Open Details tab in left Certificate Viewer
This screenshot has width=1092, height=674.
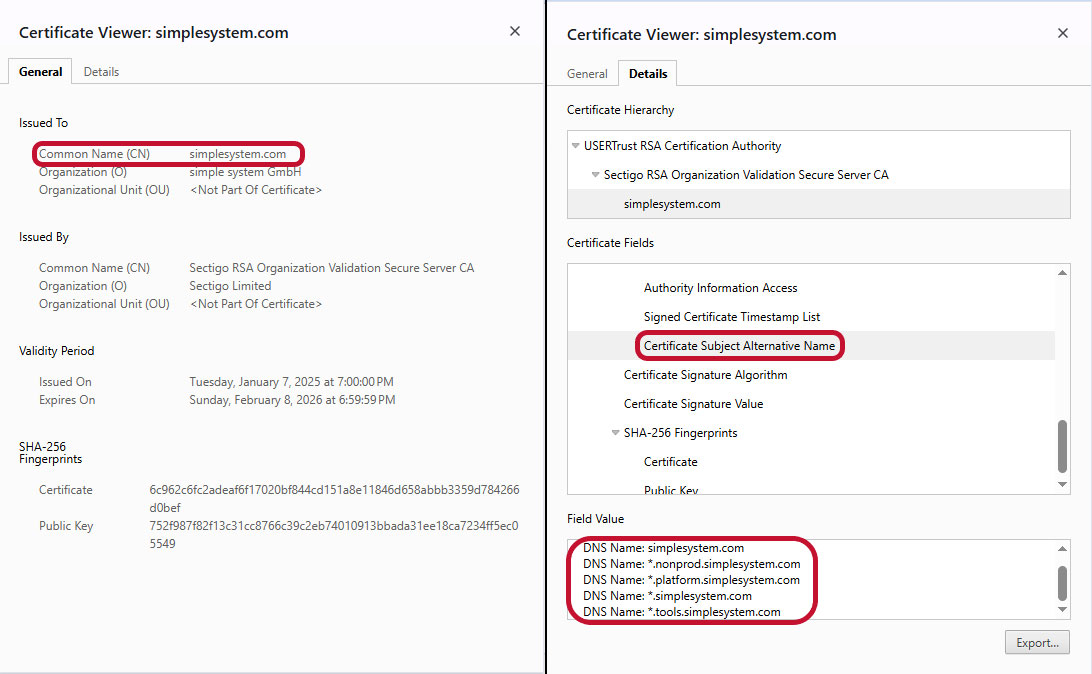[x=102, y=72]
